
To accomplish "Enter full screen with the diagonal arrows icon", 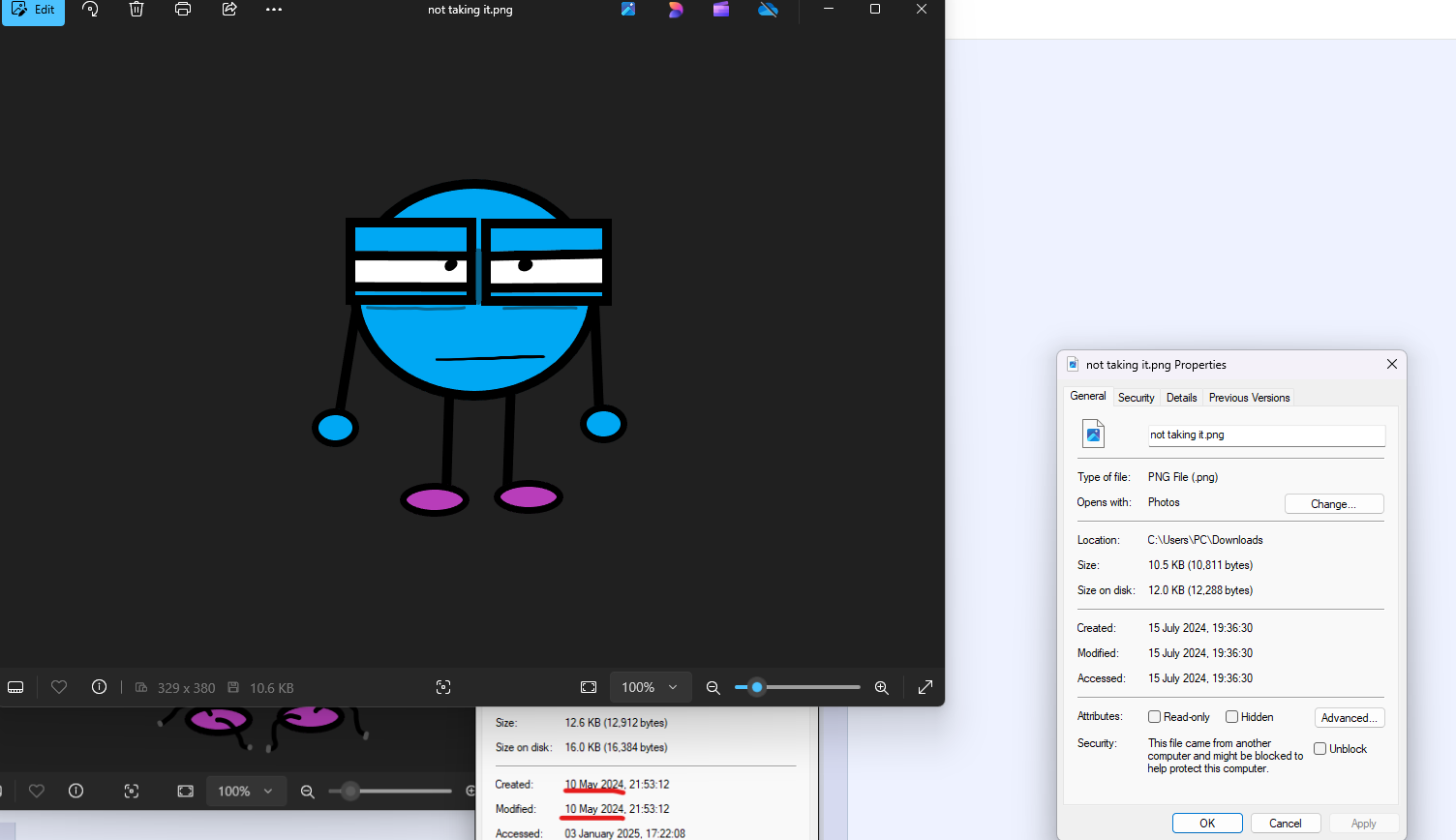I will click(x=925, y=687).
